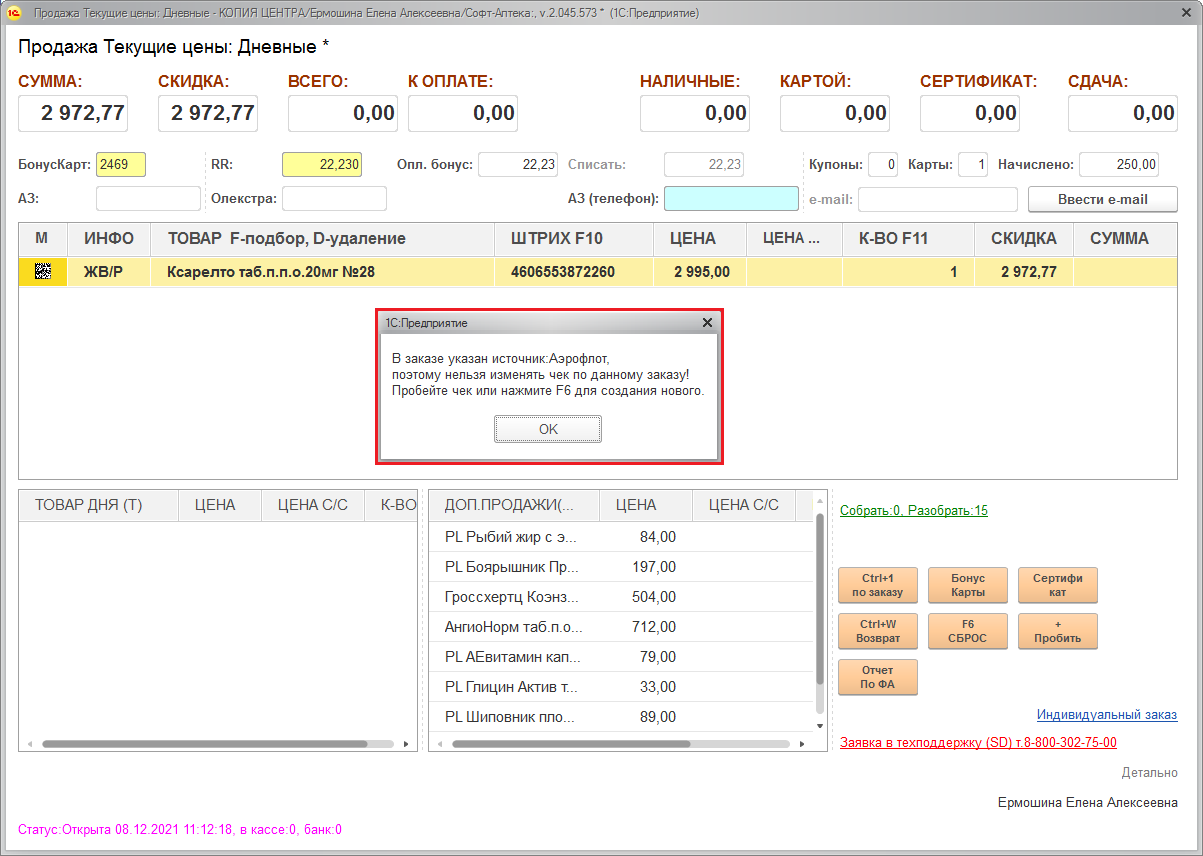The height and width of the screenshot is (856, 1203).
Task: Close the 1С:Предприятие message dialog
Action: pos(707,323)
